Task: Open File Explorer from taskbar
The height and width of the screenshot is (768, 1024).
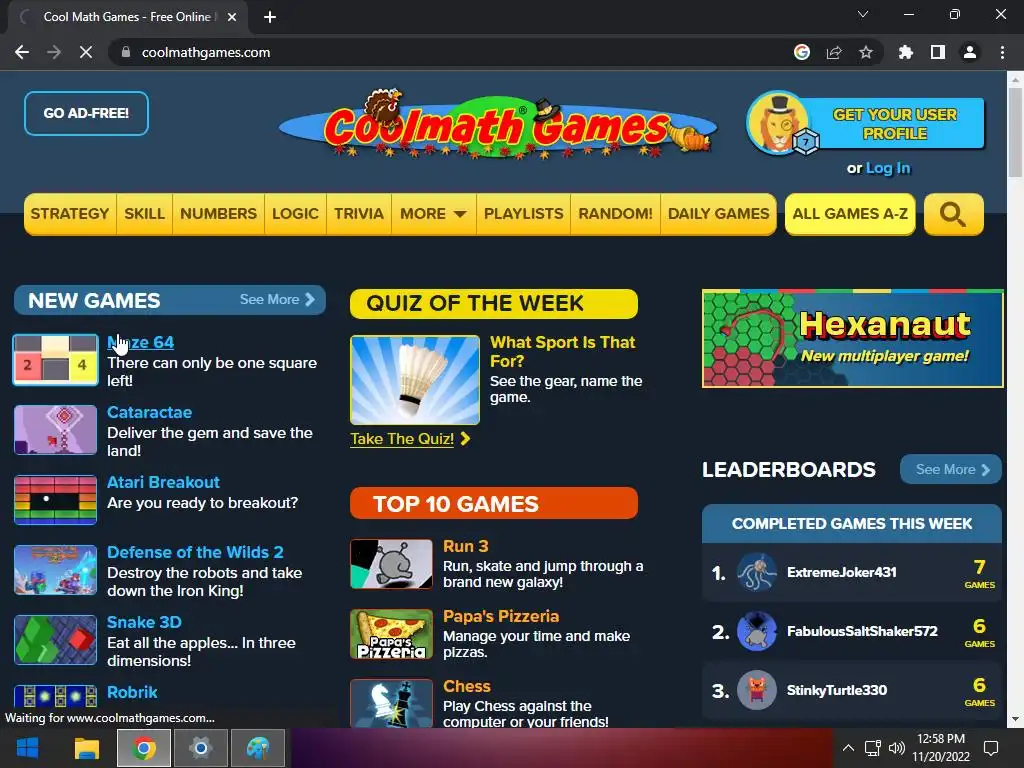Action: pyautogui.click(x=86, y=748)
